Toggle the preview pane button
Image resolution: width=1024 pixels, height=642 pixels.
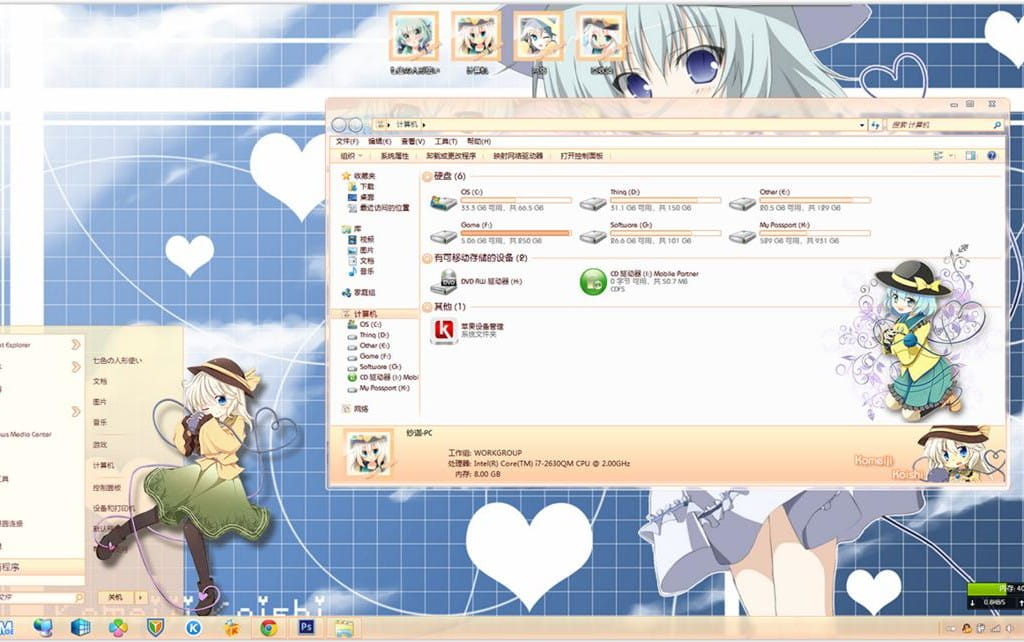[x=969, y=156]
